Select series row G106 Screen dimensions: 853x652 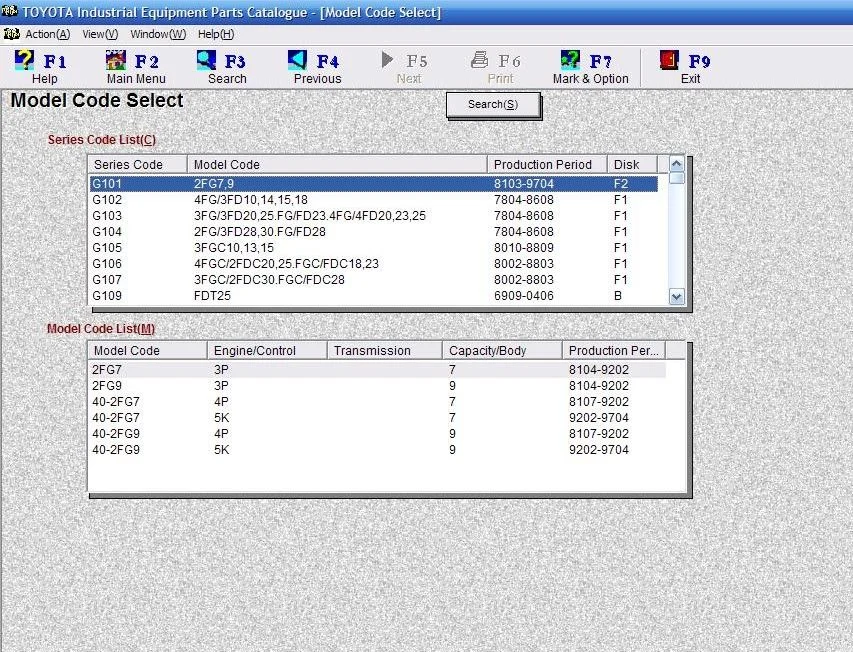click(374, 264)
